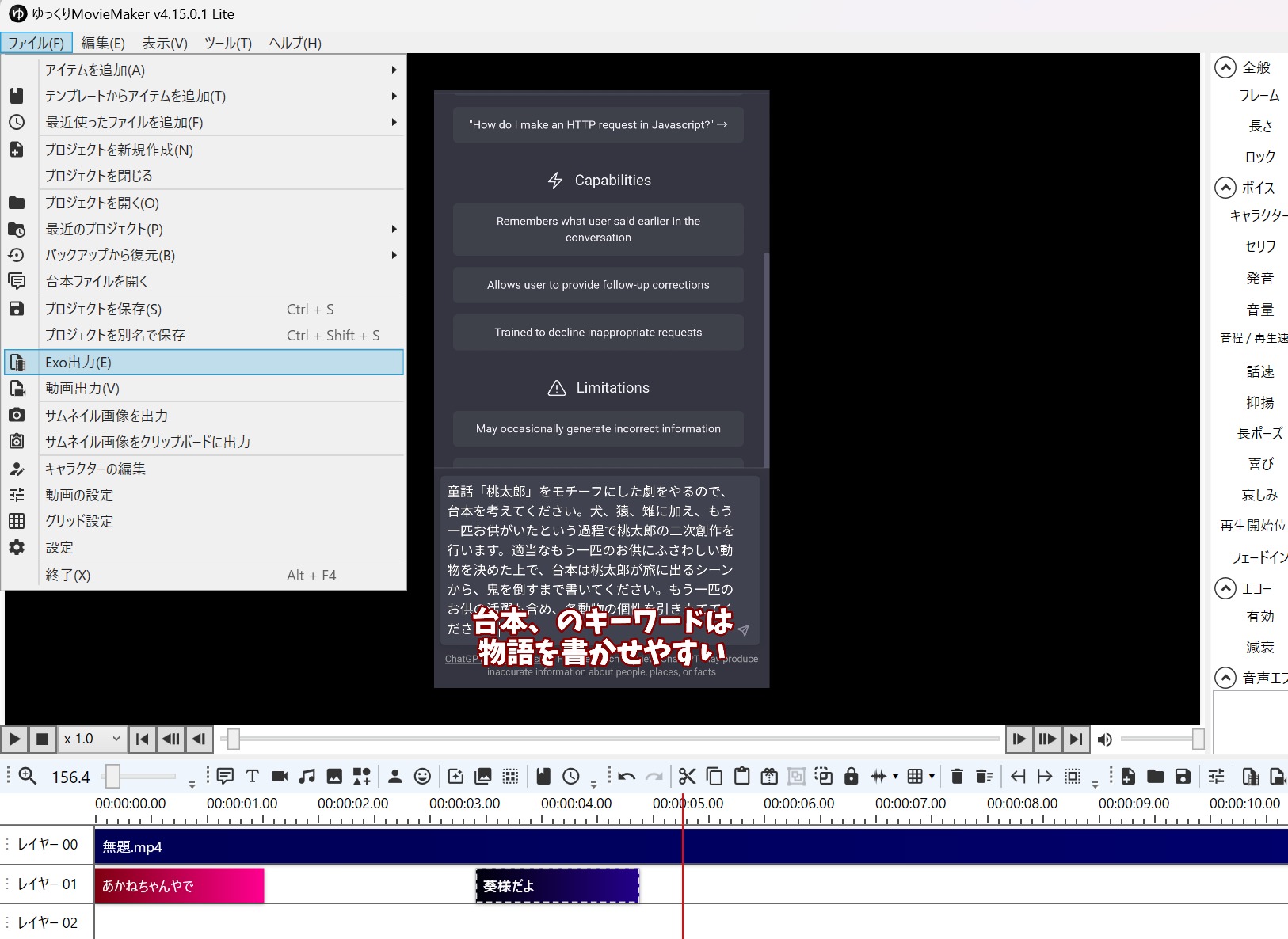This screenshot has height=939, width=1288.
Task: Open the ヘルプ(H) menu
Action: click(x=293, y=44)
